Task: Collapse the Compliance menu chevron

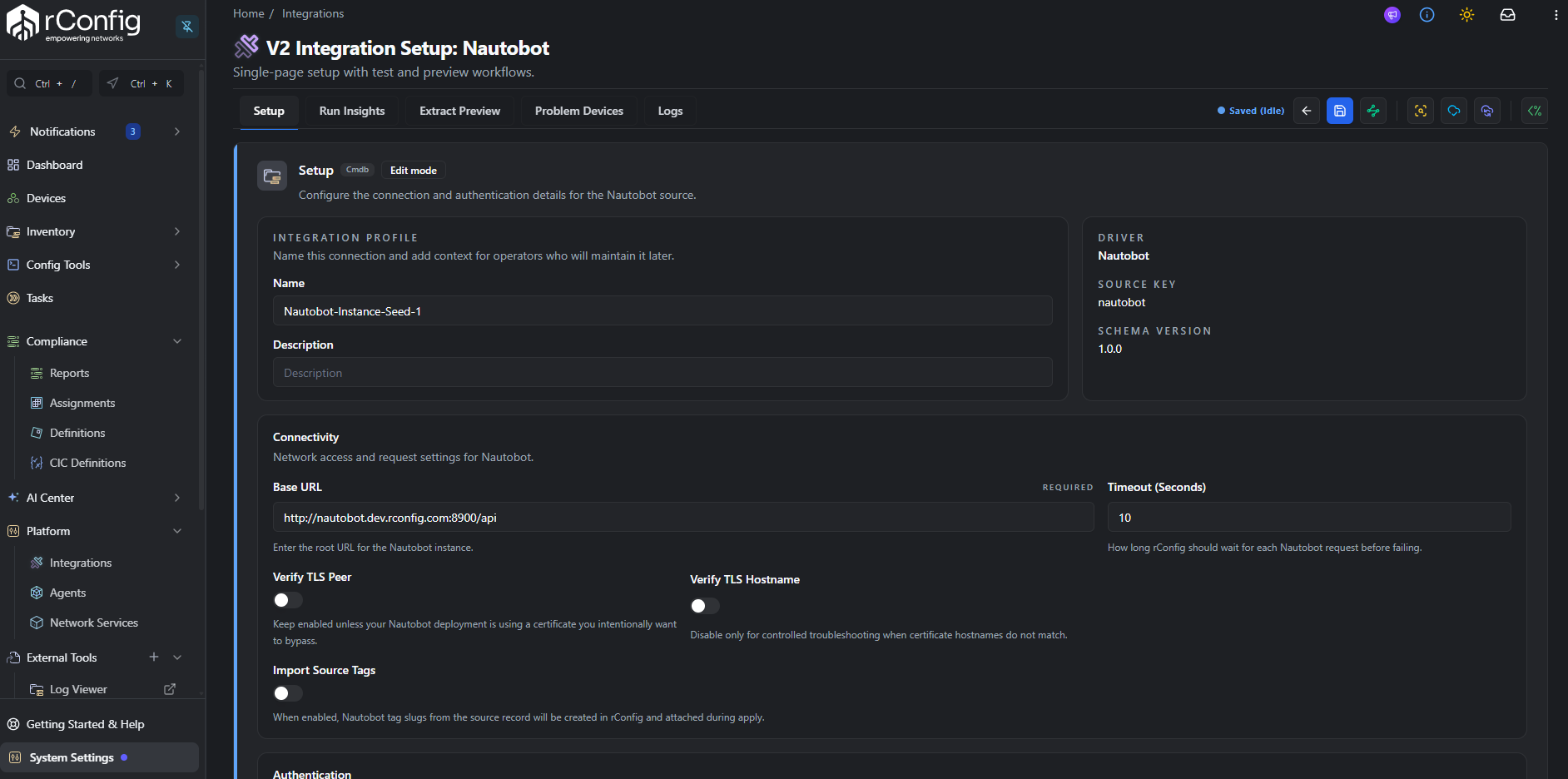Action: click(x=177, y=341)
